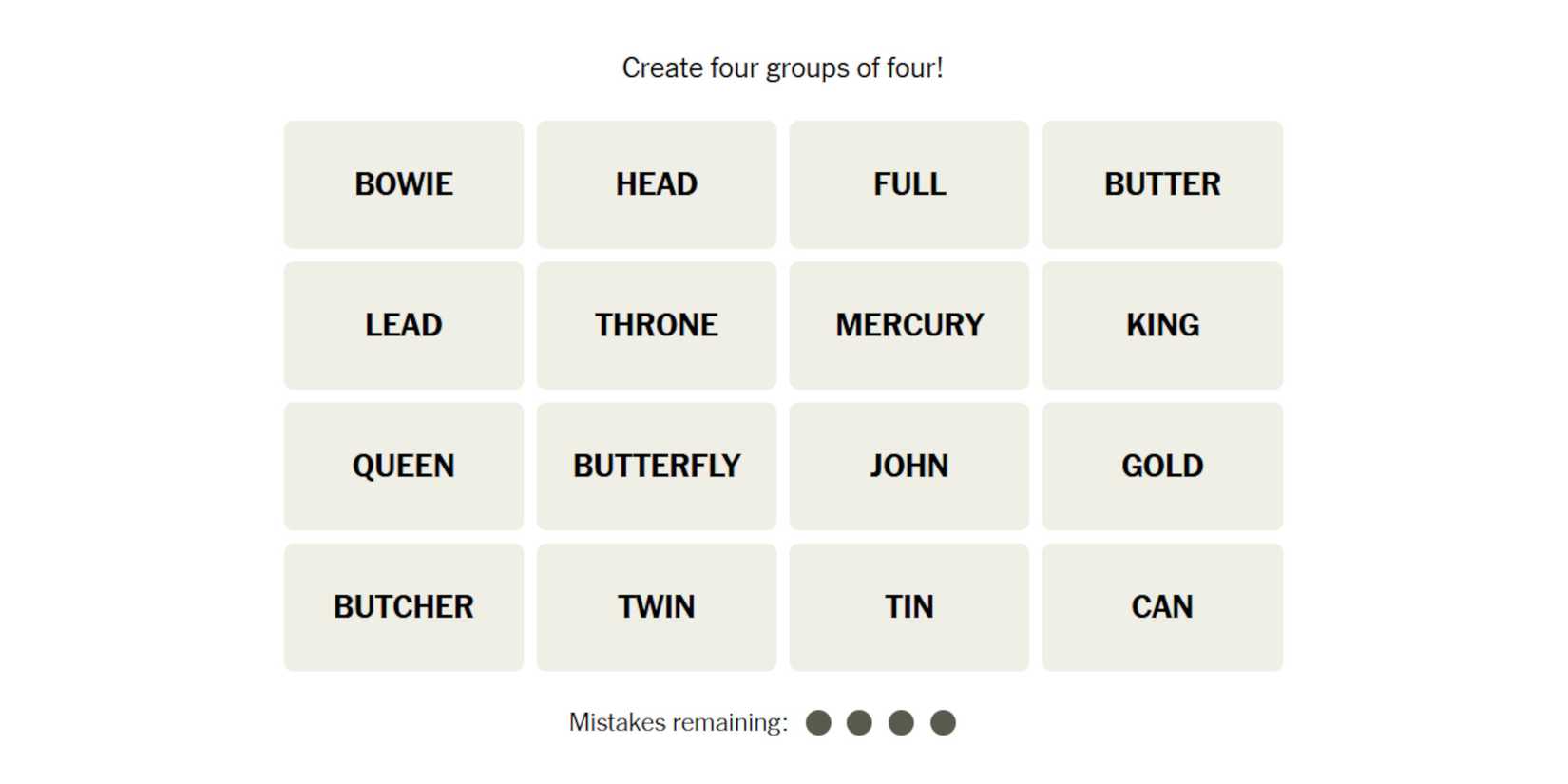Image resolution: width=1568 pixels, height=784 pixels.
Task: Pick the CAN word tile
Action: pyautogui.click(x=1161, y=606)
